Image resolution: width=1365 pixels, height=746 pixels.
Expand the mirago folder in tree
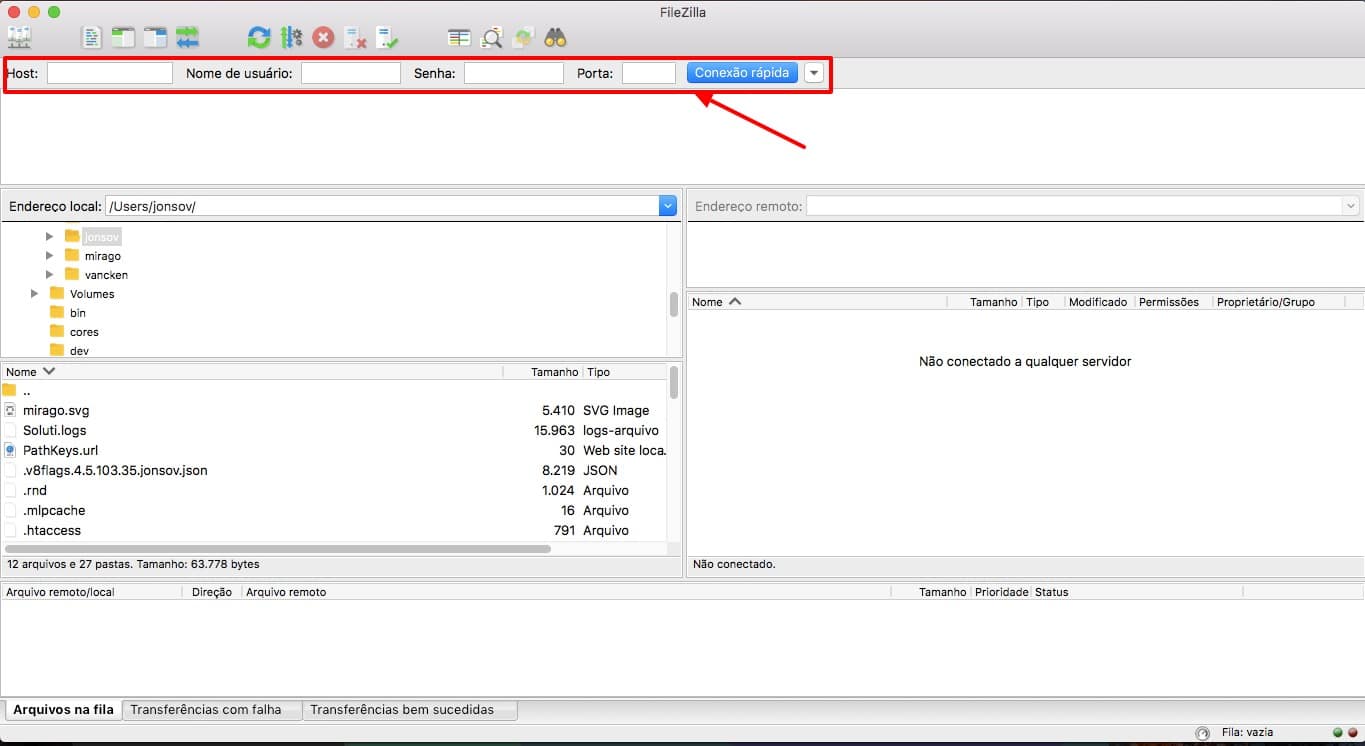49,256
